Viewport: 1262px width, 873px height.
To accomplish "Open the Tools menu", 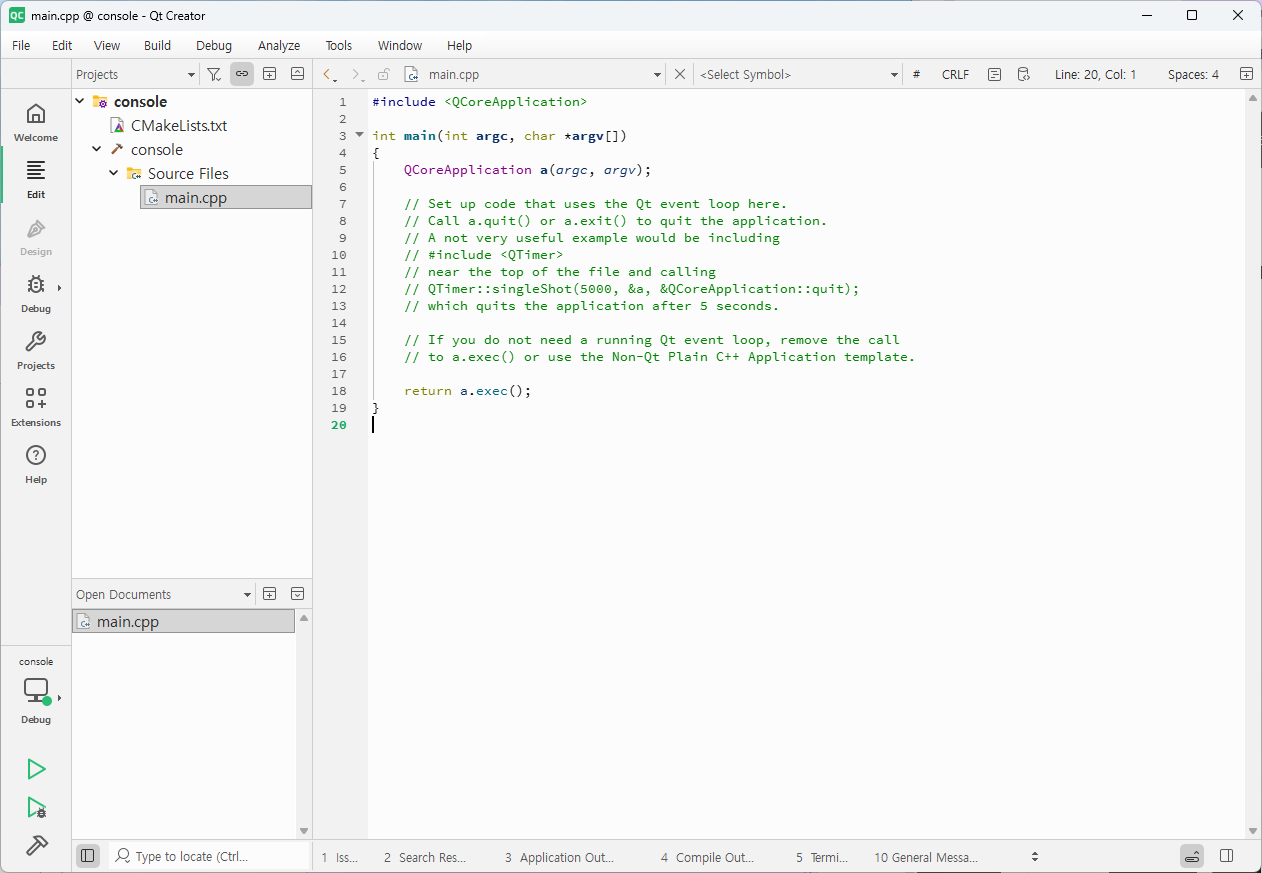I will [x=339, y=45].
